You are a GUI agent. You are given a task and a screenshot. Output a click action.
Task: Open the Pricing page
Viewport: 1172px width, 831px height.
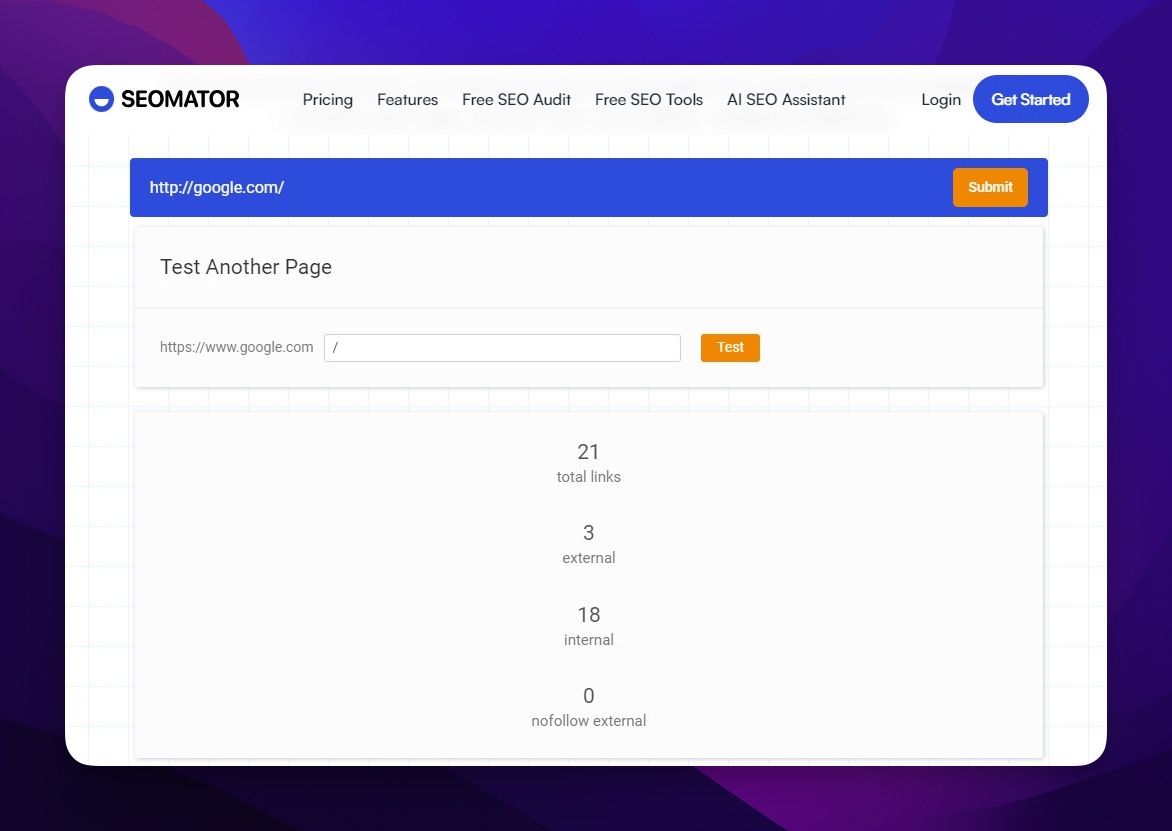327,100
